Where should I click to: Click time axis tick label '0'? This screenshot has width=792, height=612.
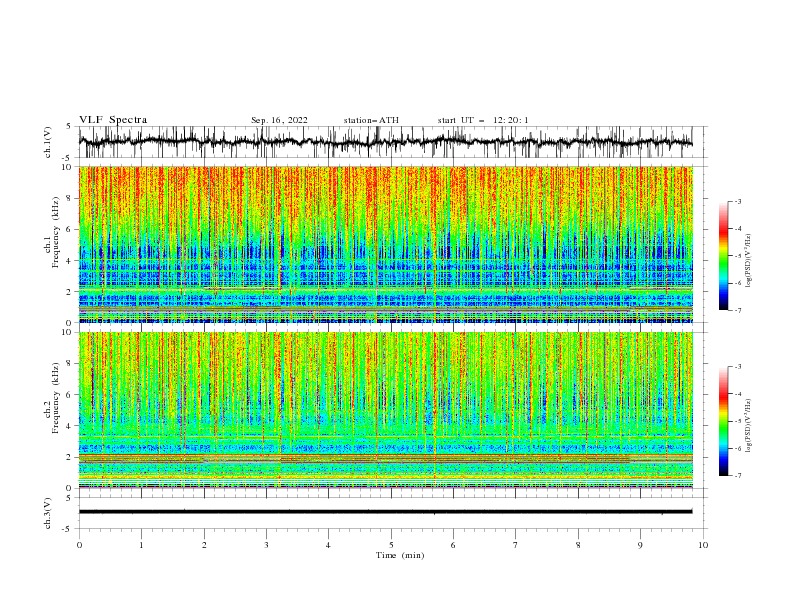[79, 545]
